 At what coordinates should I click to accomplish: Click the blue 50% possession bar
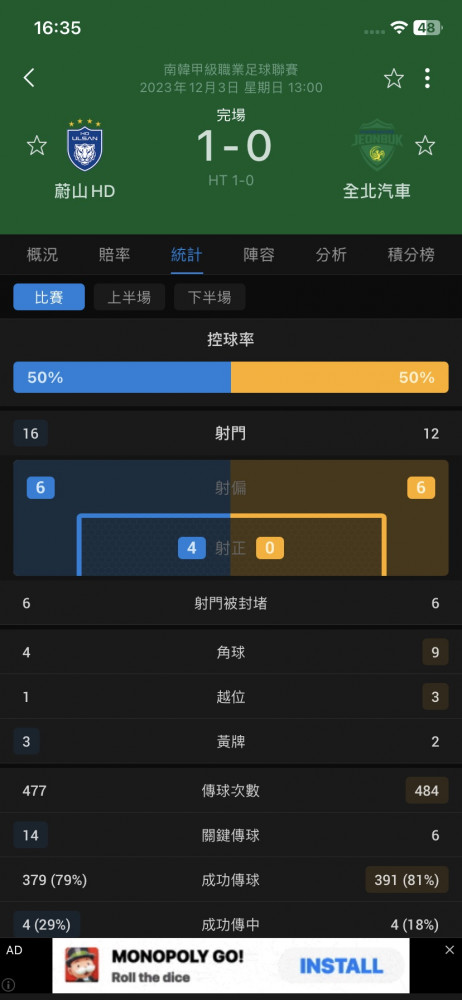click(122, 378)
